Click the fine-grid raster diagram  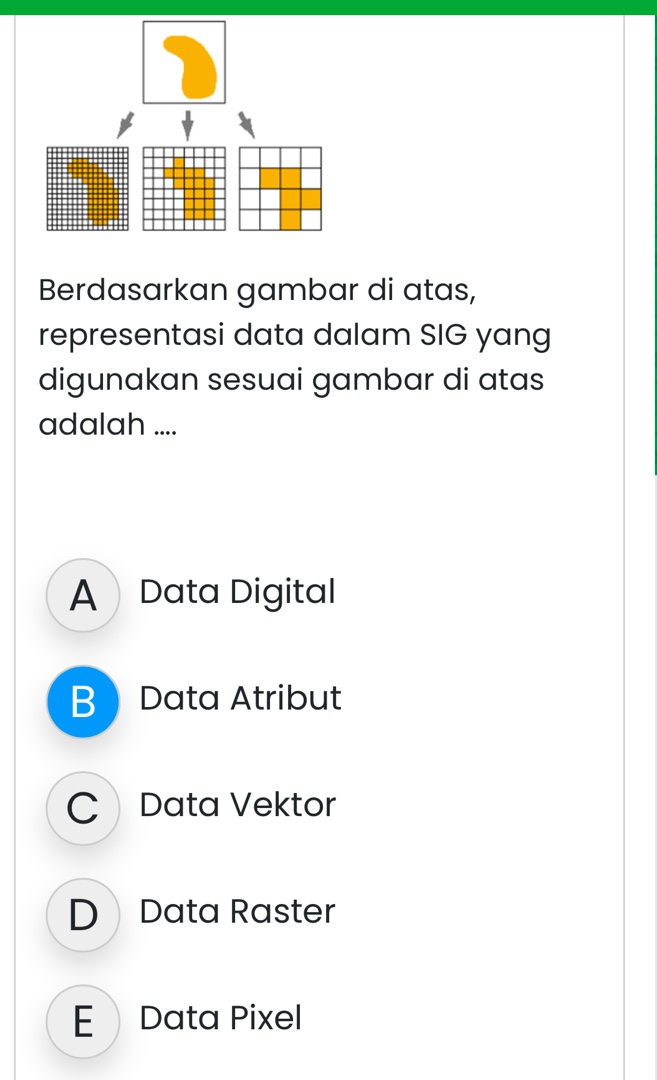point(84,188)
